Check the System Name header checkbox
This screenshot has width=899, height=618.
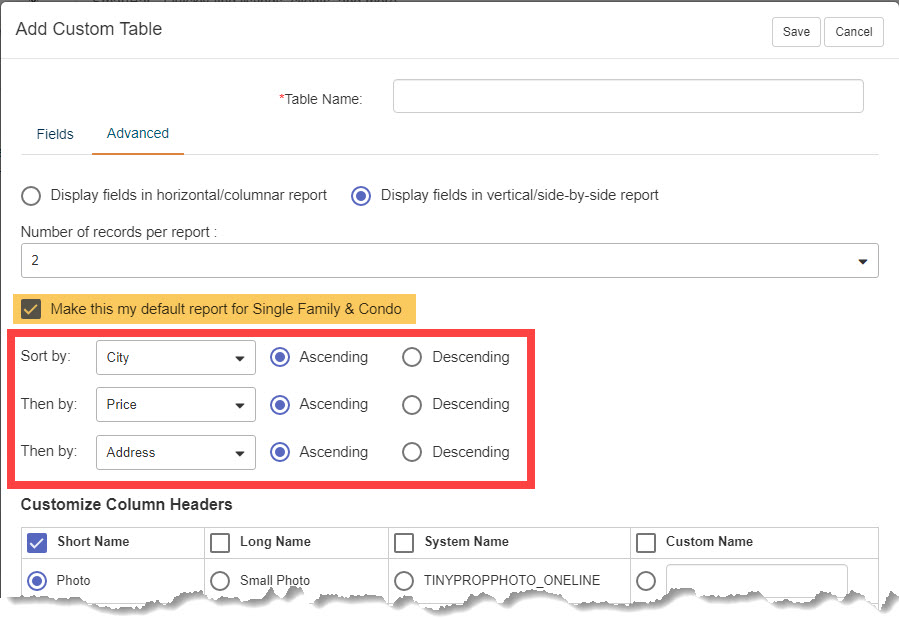click(404, 542)
